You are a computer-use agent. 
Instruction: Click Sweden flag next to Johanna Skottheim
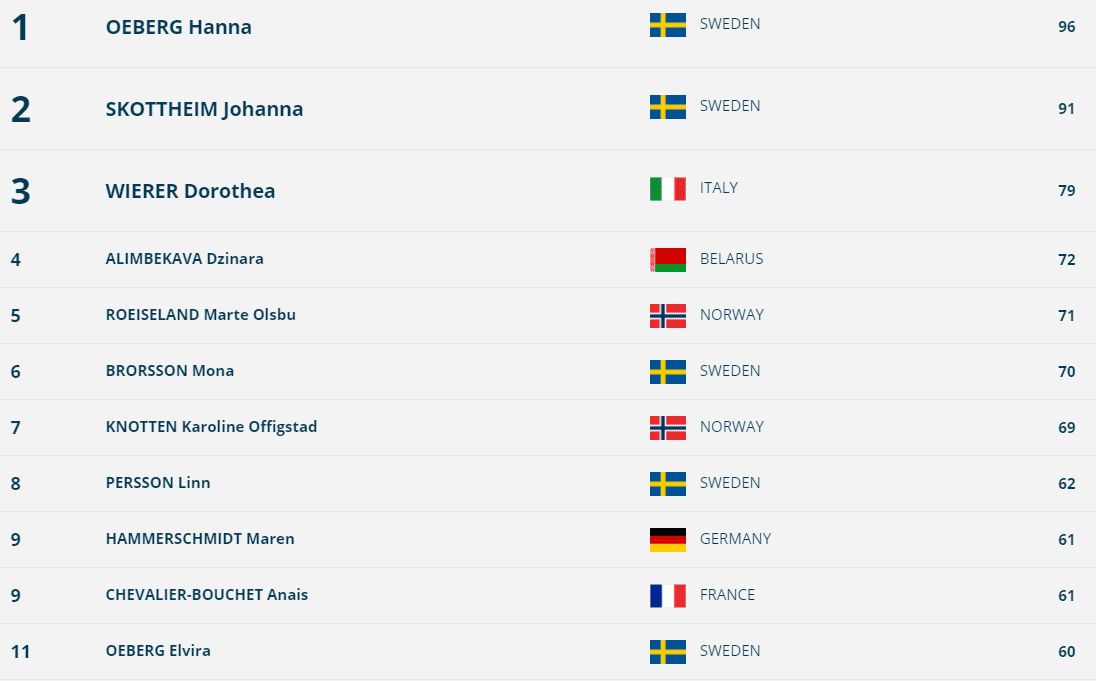tap(667, 107)
